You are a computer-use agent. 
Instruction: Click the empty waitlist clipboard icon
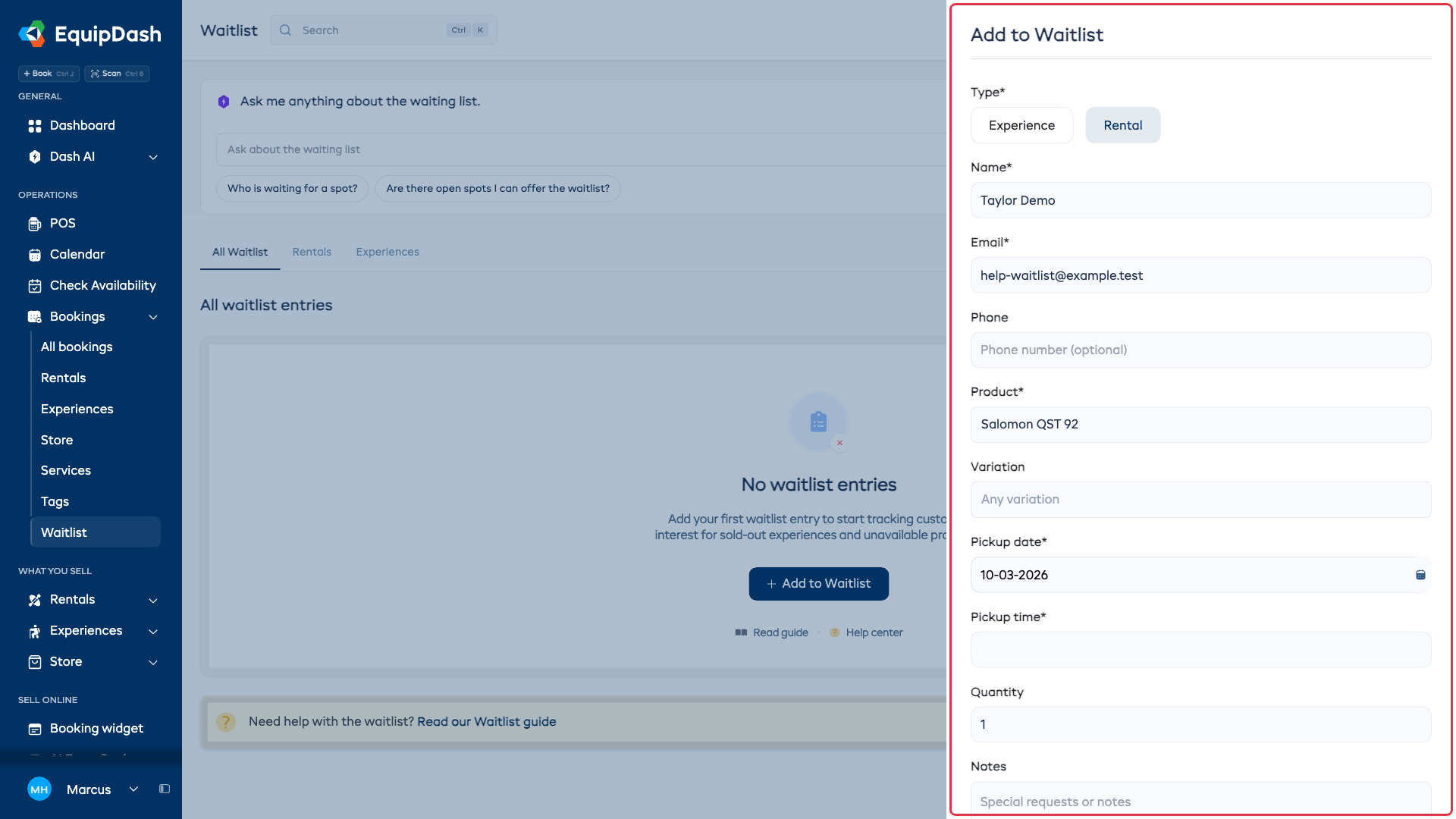pos(818,422)
